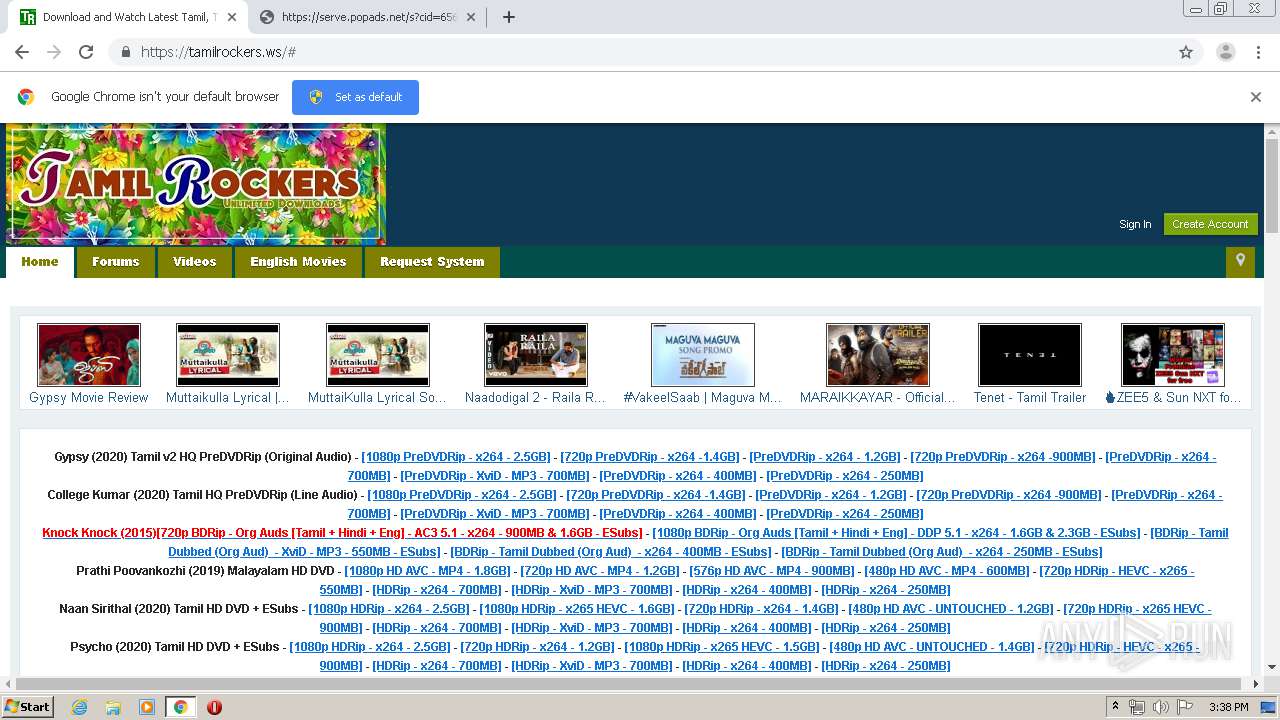Click the horizontal scrollbar right arrow

tap(1257, 684)
